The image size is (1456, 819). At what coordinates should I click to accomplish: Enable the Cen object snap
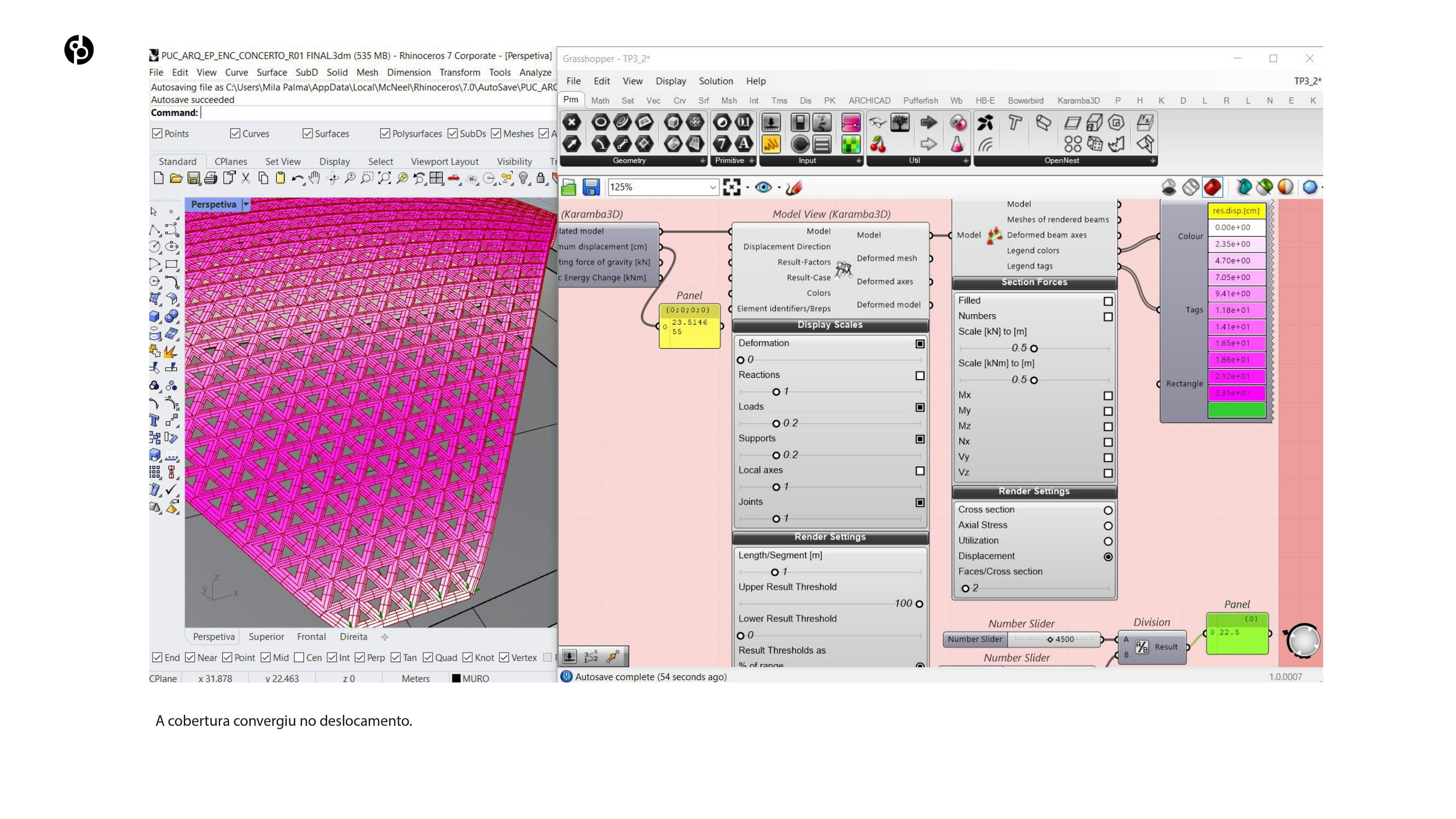coord(300,657)
